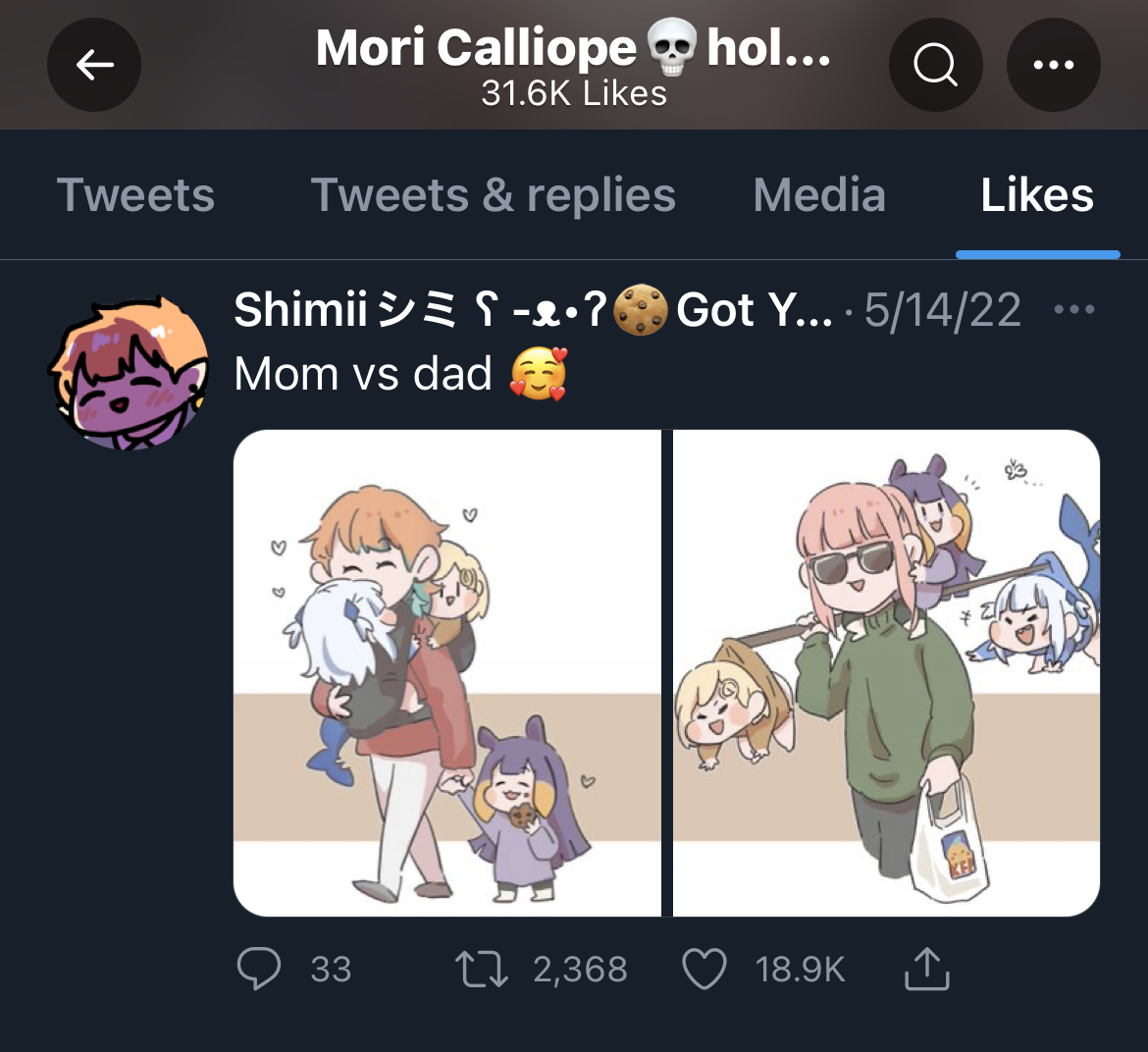The image size is (1148, 1052).
Task: Tap the back arrow button
Action: [x=94, y=65]
